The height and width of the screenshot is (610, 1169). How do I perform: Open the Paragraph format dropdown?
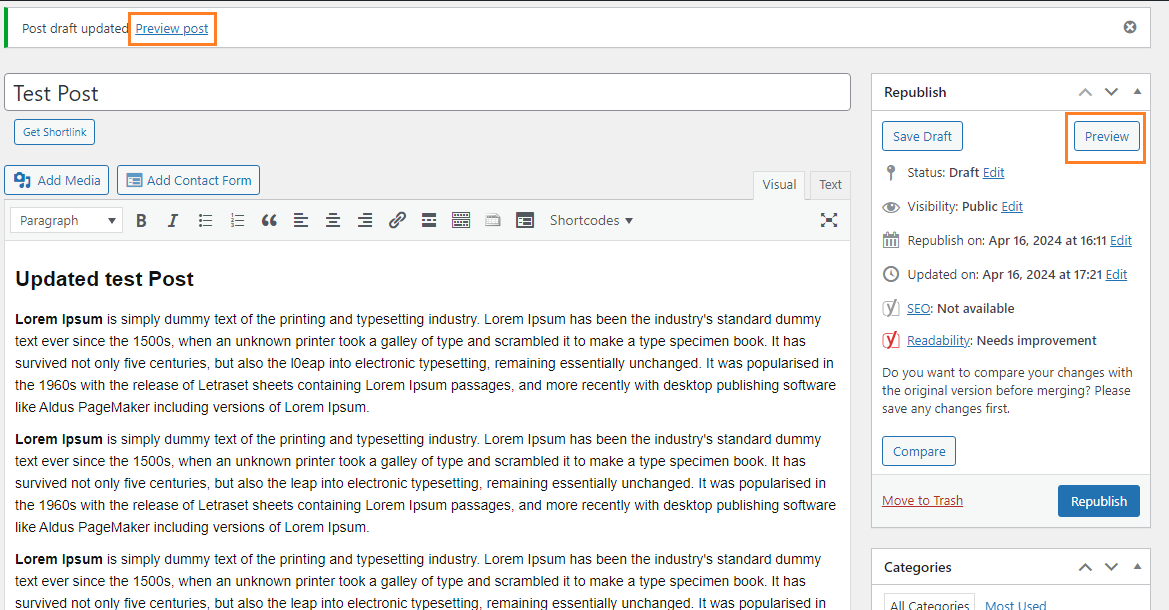67,221
